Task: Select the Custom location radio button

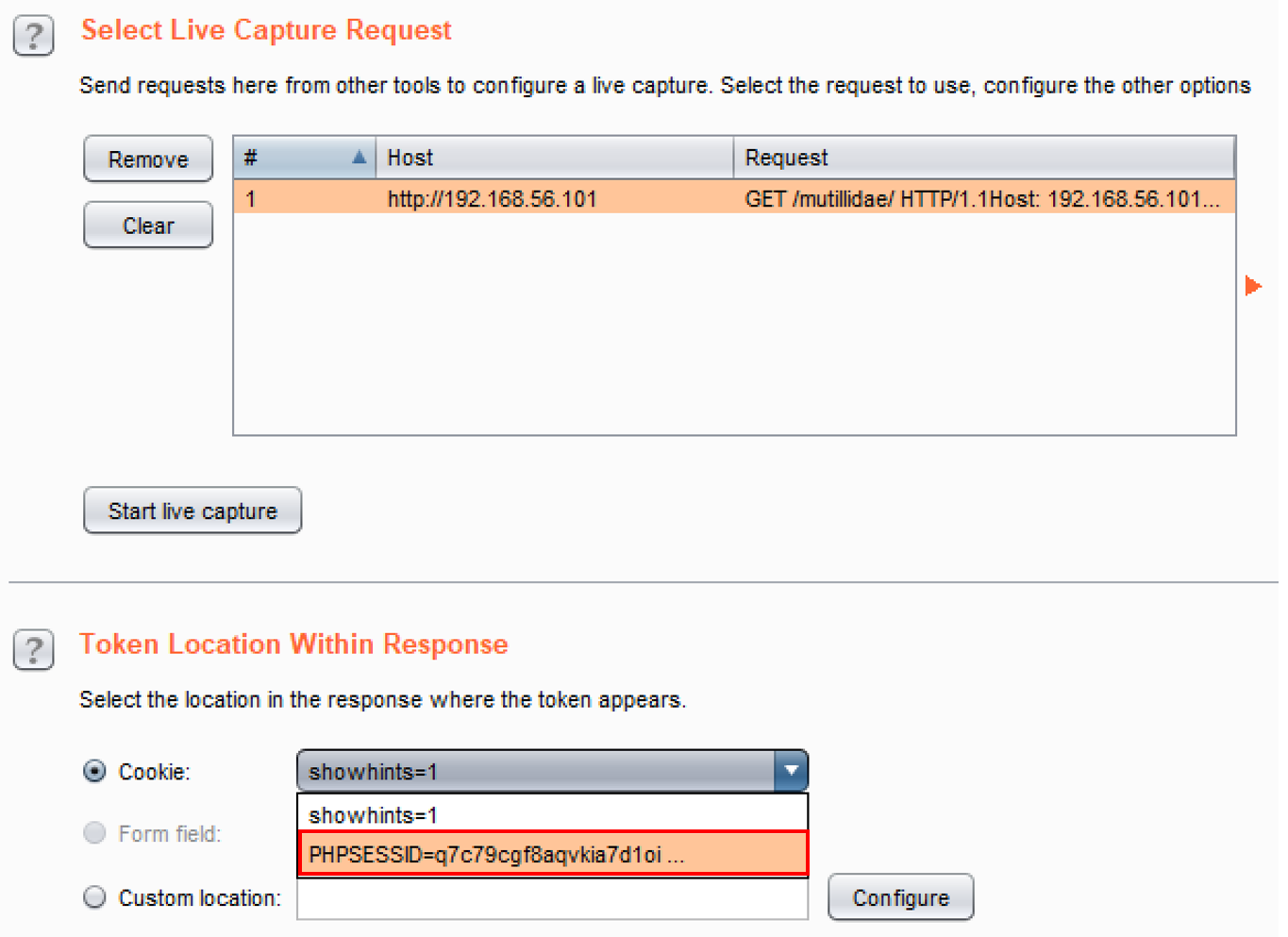Action: point(94,897)
